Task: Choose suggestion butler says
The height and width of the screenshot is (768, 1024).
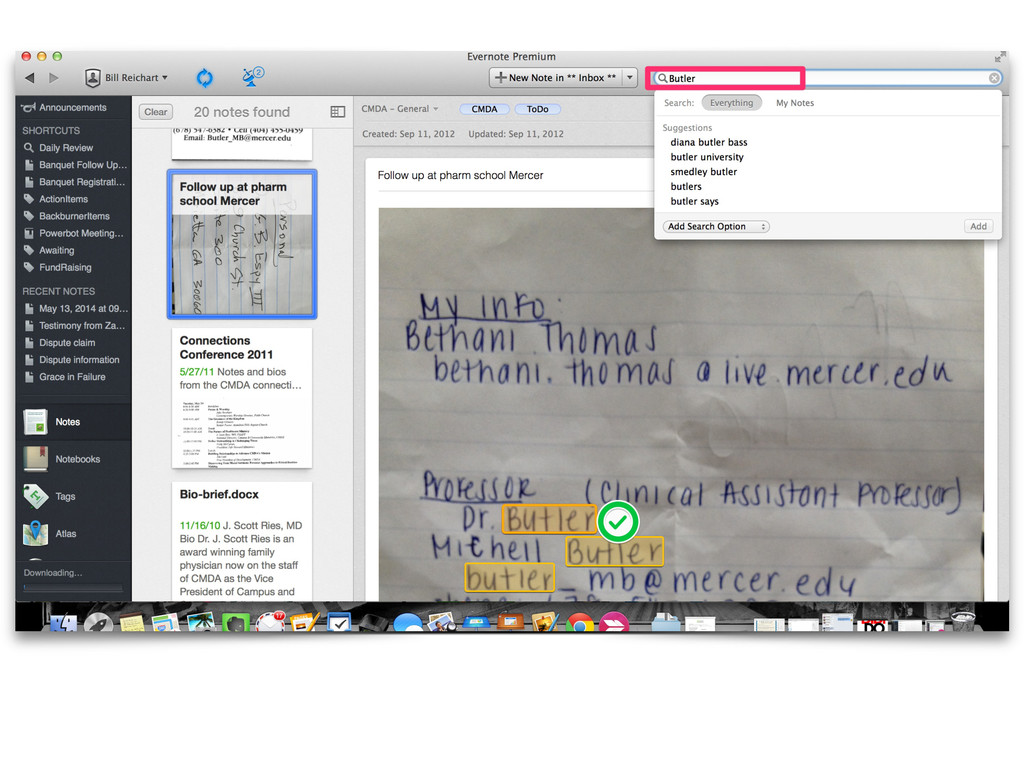Action: pyautogui.click(x=694, y=202)
